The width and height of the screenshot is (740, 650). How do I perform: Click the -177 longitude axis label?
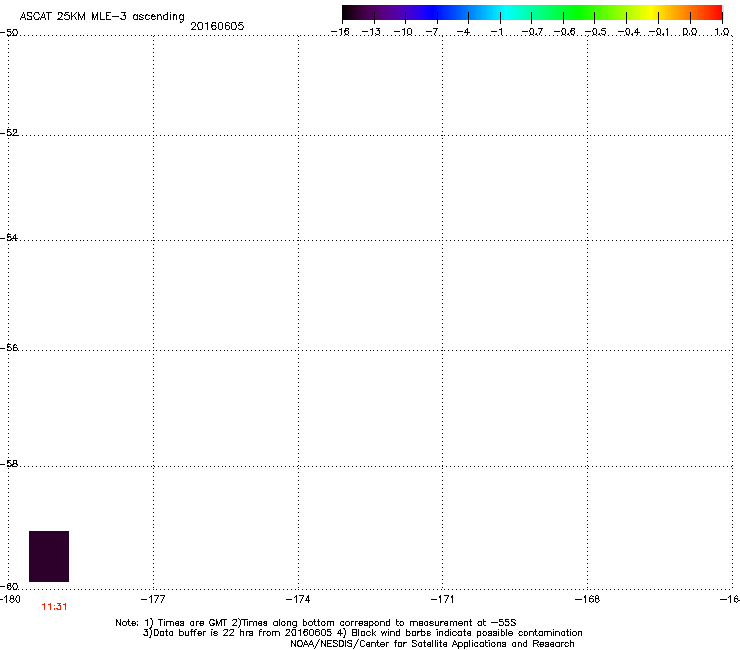(153, 599)
